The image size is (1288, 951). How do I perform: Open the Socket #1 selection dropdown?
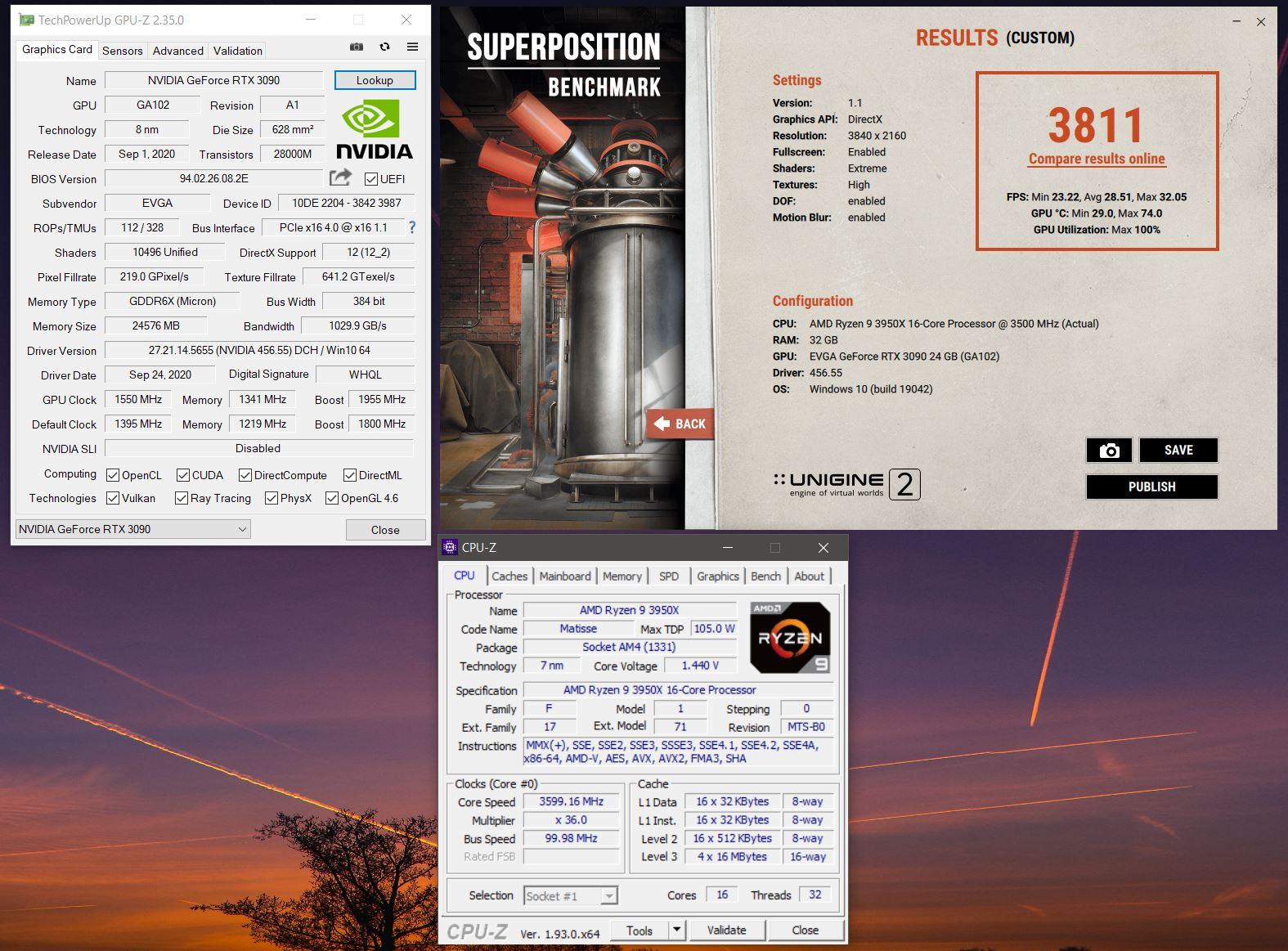(x=571, y=896)
